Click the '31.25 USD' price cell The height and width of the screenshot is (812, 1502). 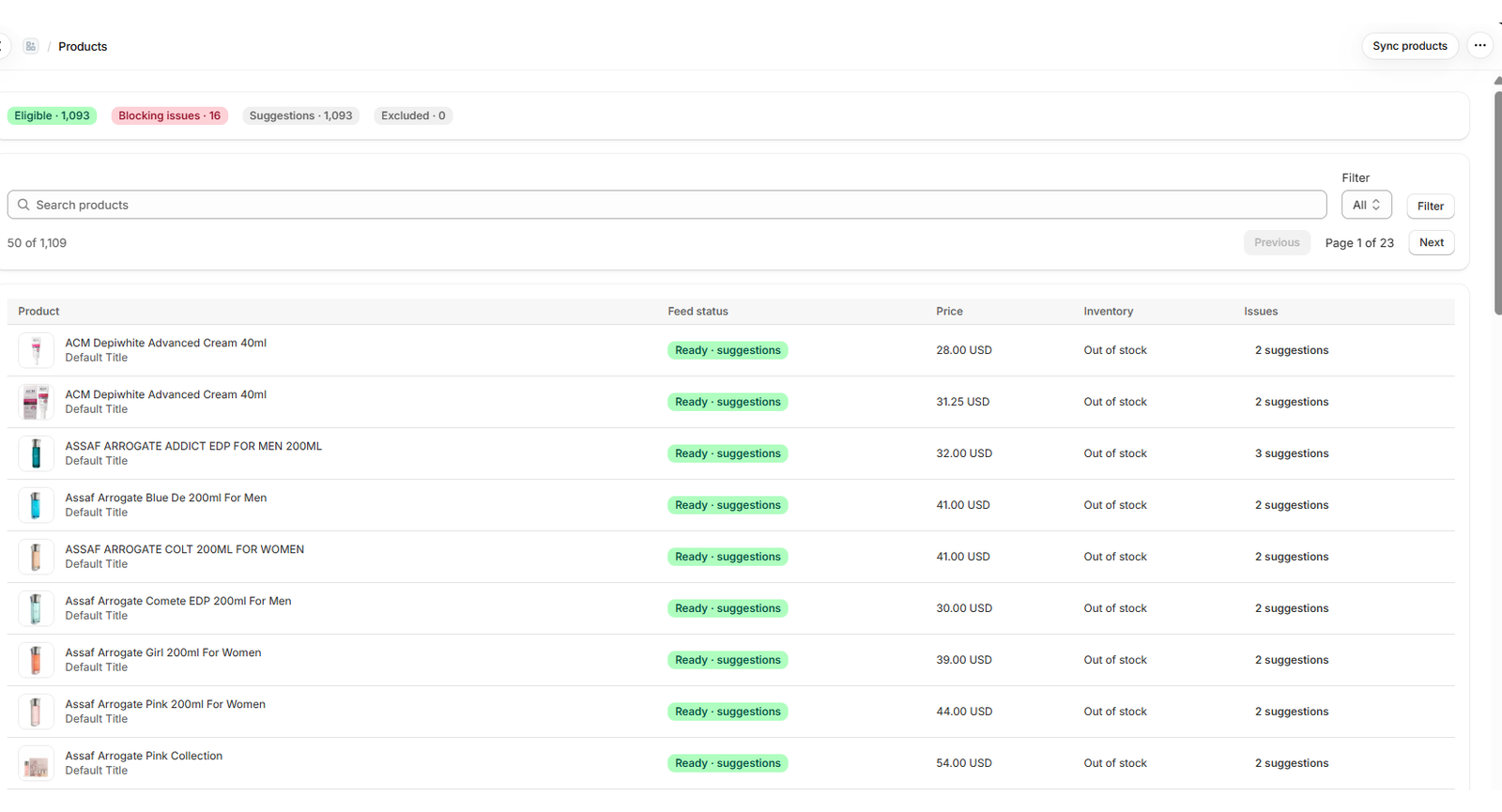click(962, 402)
